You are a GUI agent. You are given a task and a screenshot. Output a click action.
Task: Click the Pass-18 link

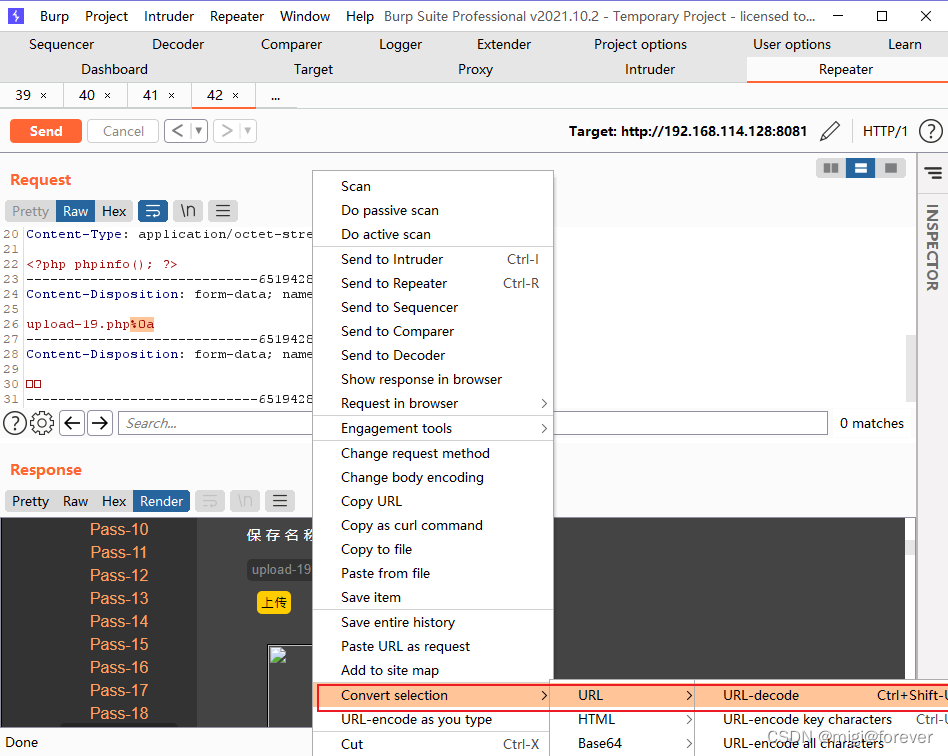pyautogui.click(x=119, y=713)
